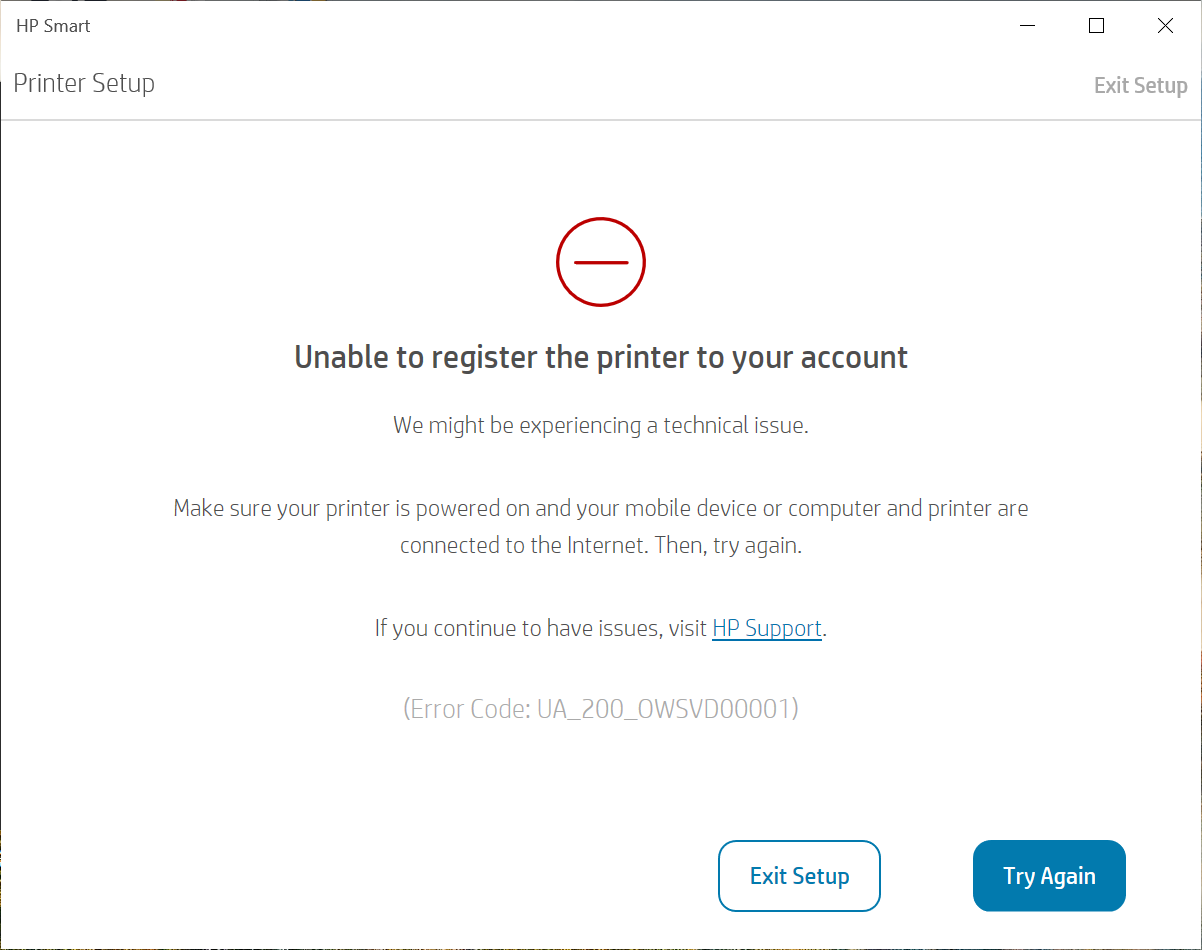This screenshot has height=950, width=1202.
Task: Open HP Support from the error message
Action: click(x=766, y=628)
